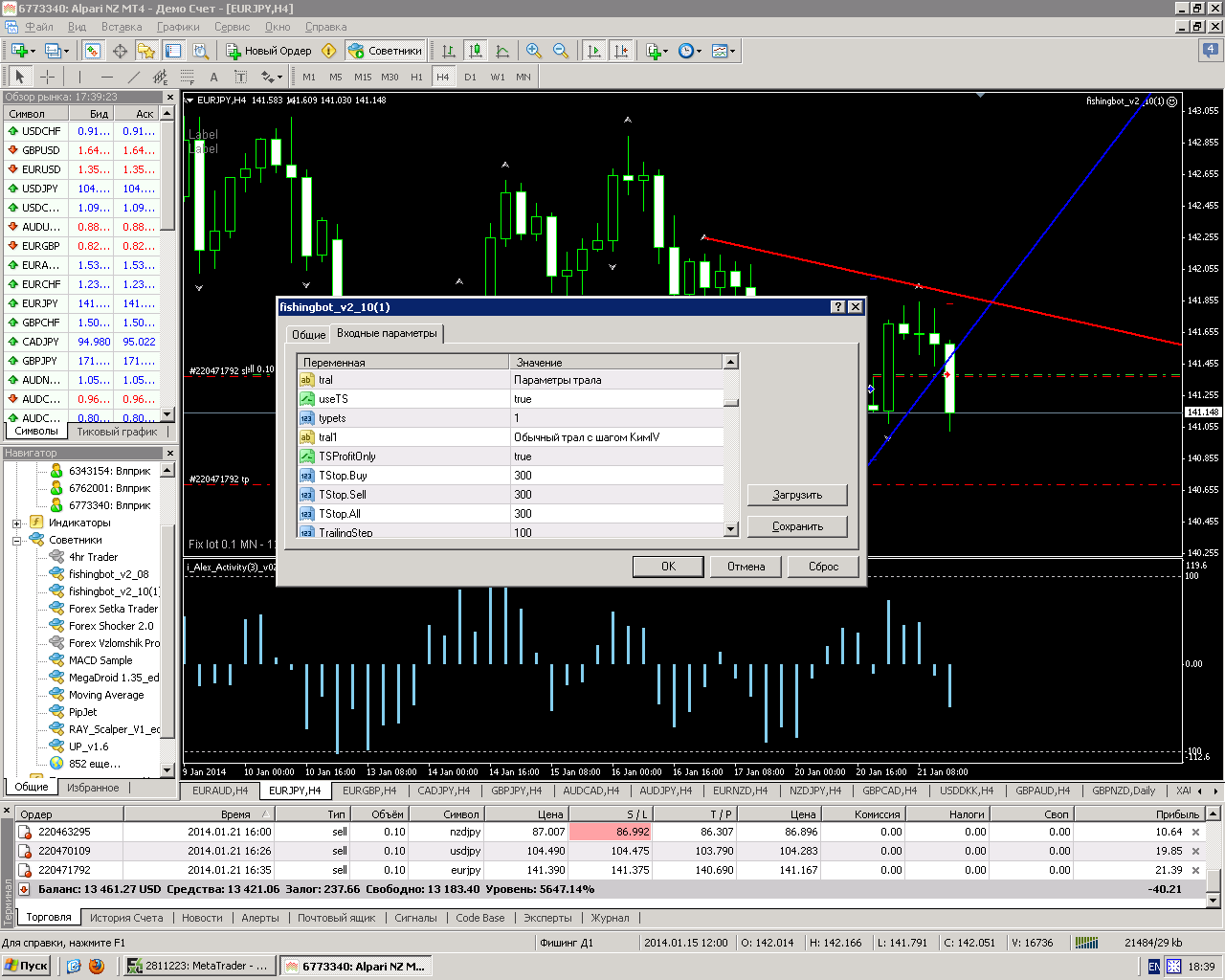The height and width of the screenshot is (980, 1225).
Task: Switch to 2811223: MetaTrader taskbar window
Action: 199,966
